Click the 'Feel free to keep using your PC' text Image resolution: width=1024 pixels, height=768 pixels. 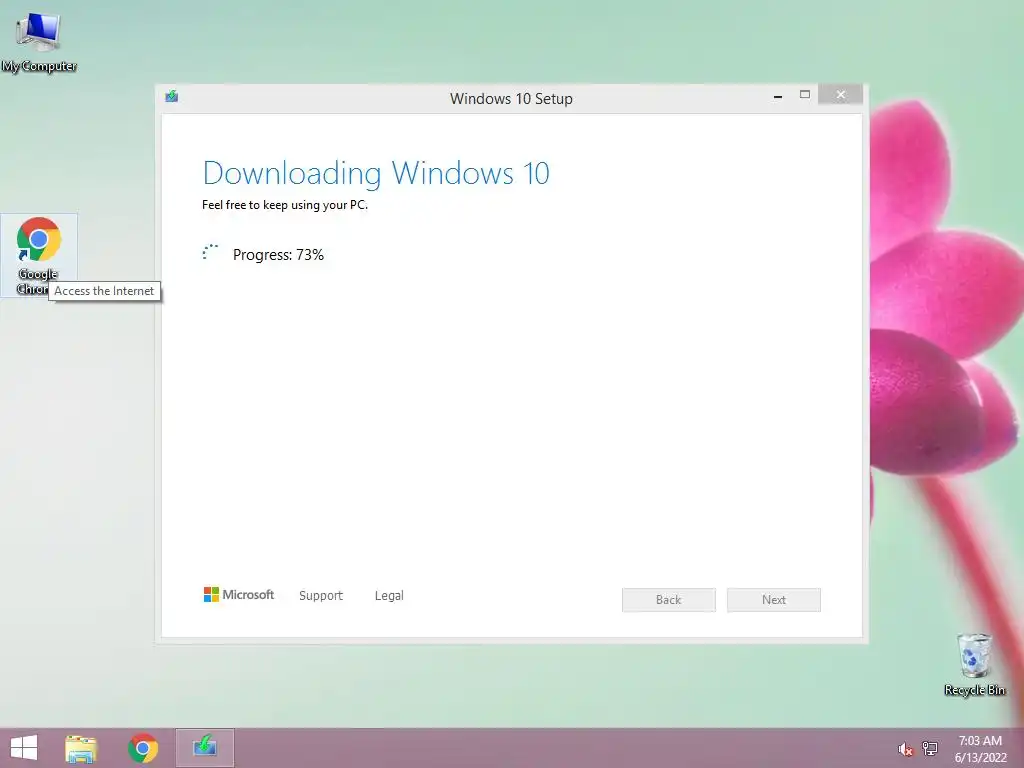[x=285, y=205]
